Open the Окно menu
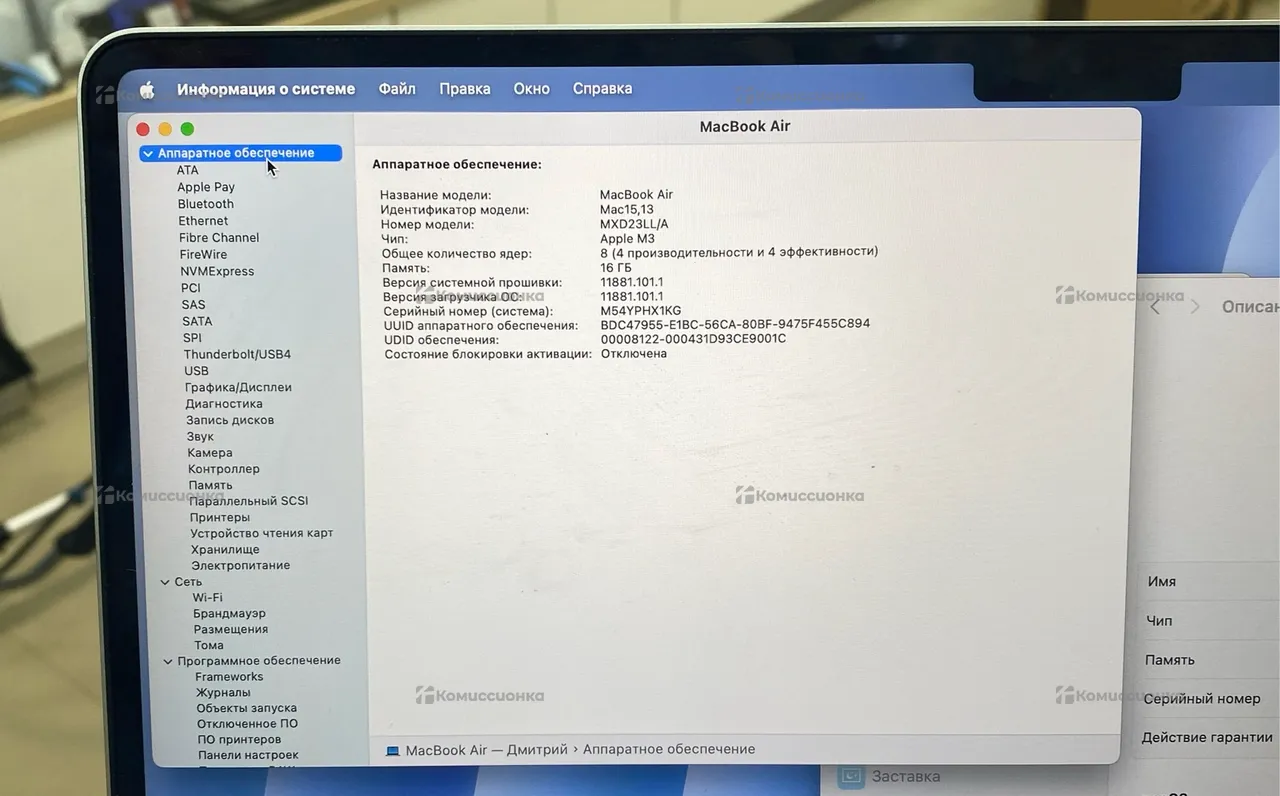Viewport: 1280px width, 796px height. [x=532, y=89]
